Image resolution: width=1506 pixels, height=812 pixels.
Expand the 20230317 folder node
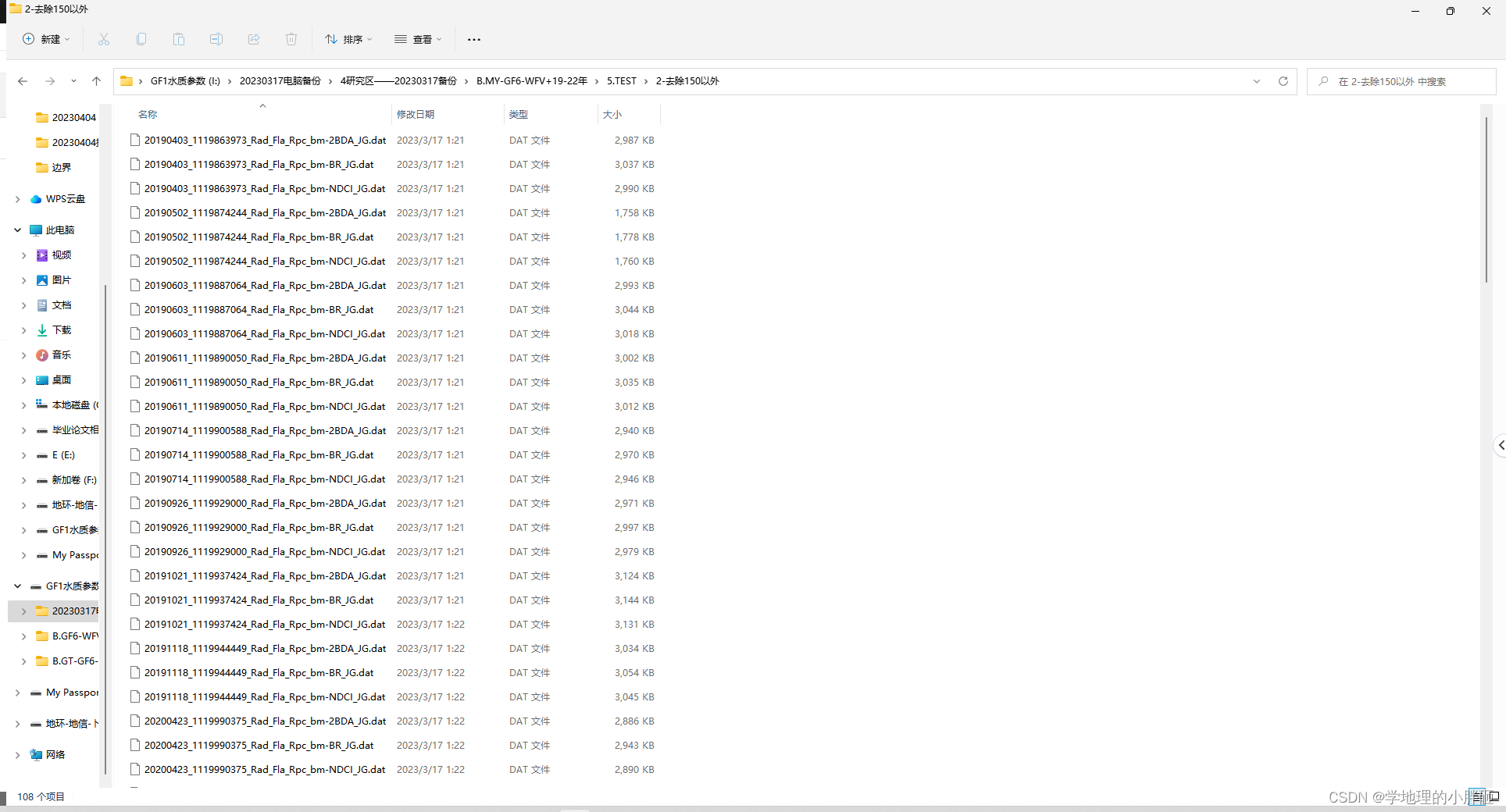(23, 611)
